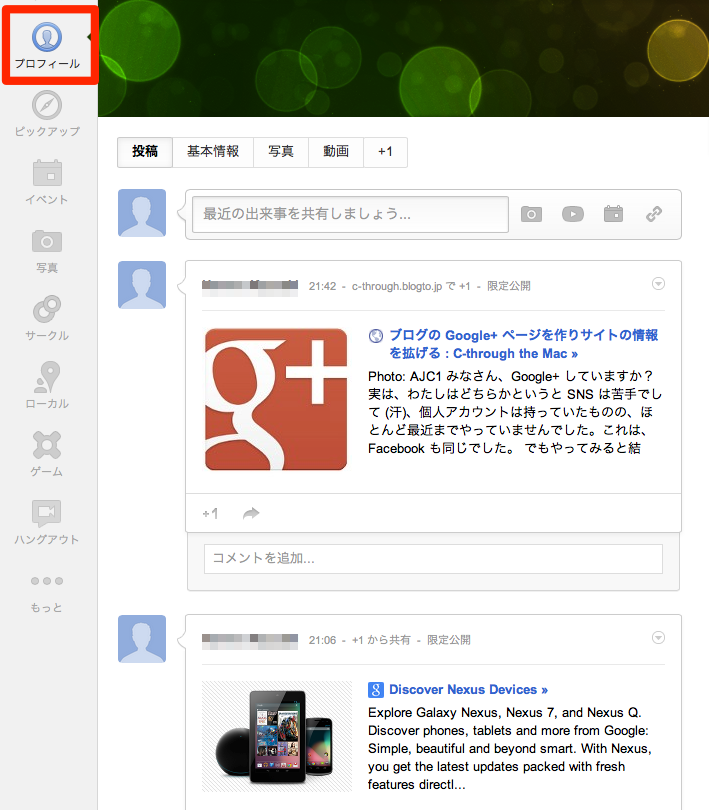Attach a video using share box play icon

click(x=573, y=214)
